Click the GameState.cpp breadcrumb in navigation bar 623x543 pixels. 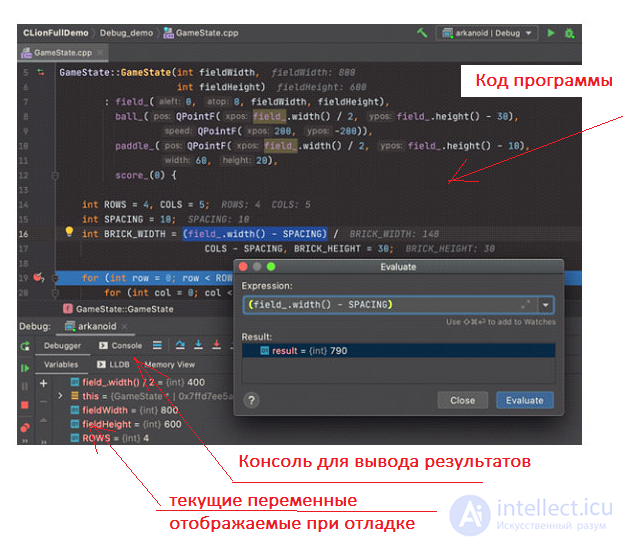201,33
